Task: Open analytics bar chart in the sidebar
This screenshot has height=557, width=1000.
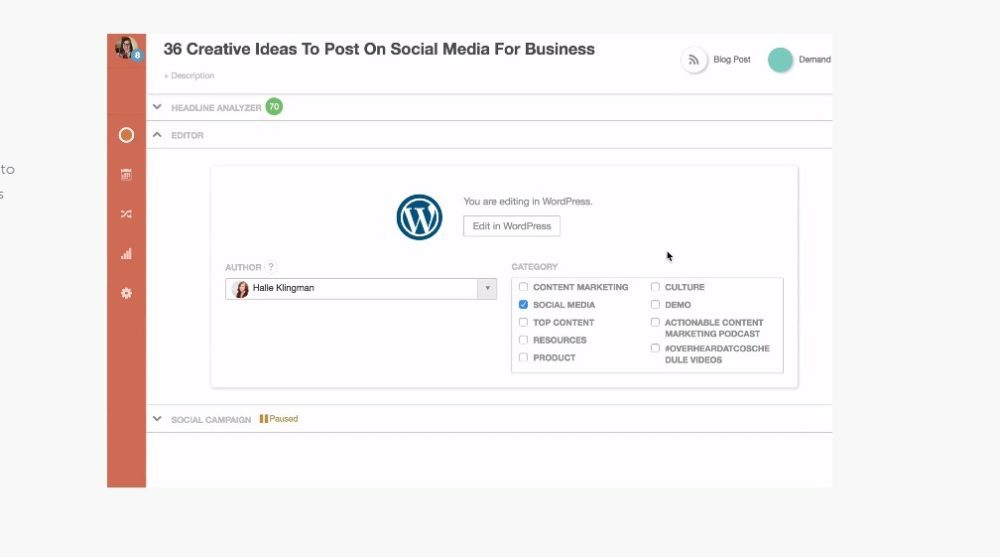Action: [126, 254]
